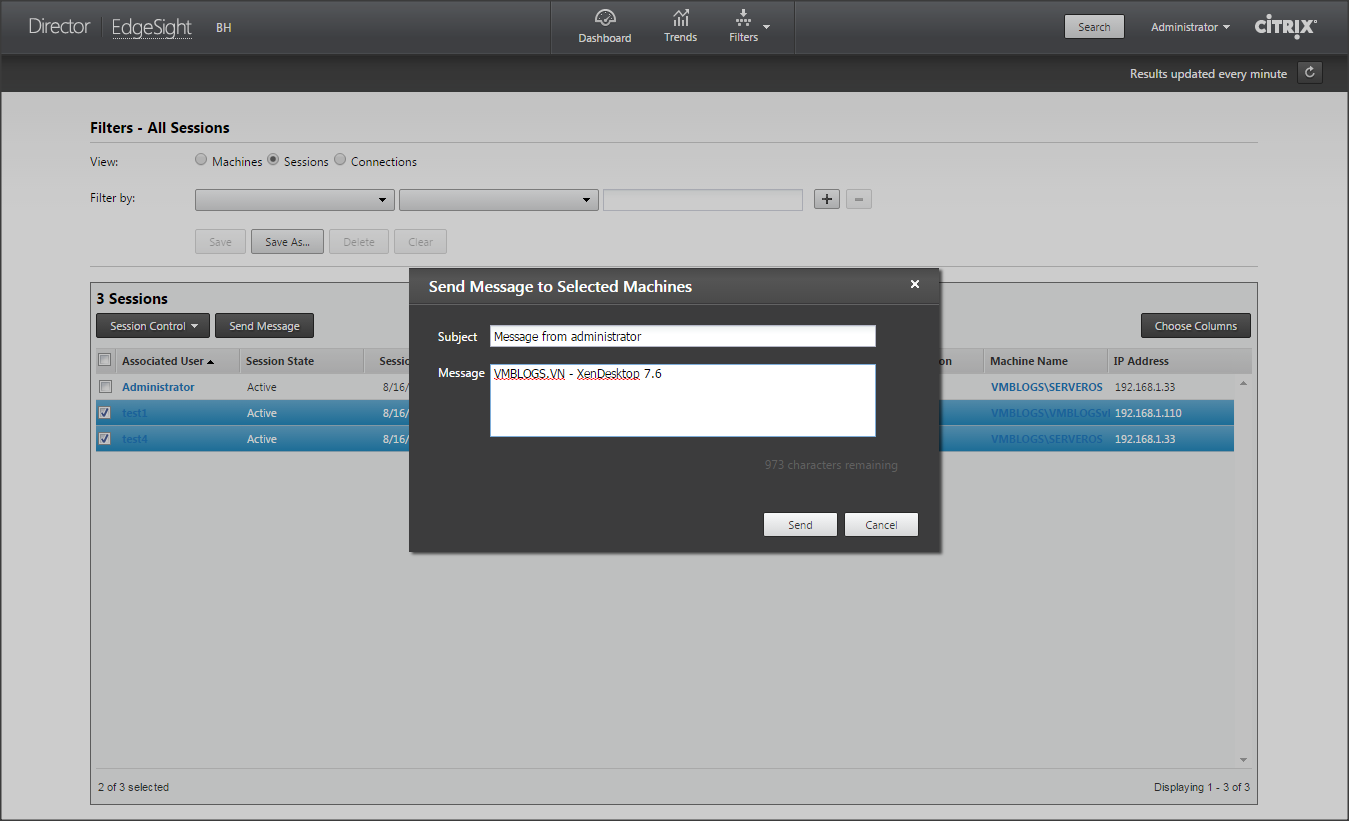Click the Subject input field
This screenshot has height=821, width=1349.
pos(682,337)
